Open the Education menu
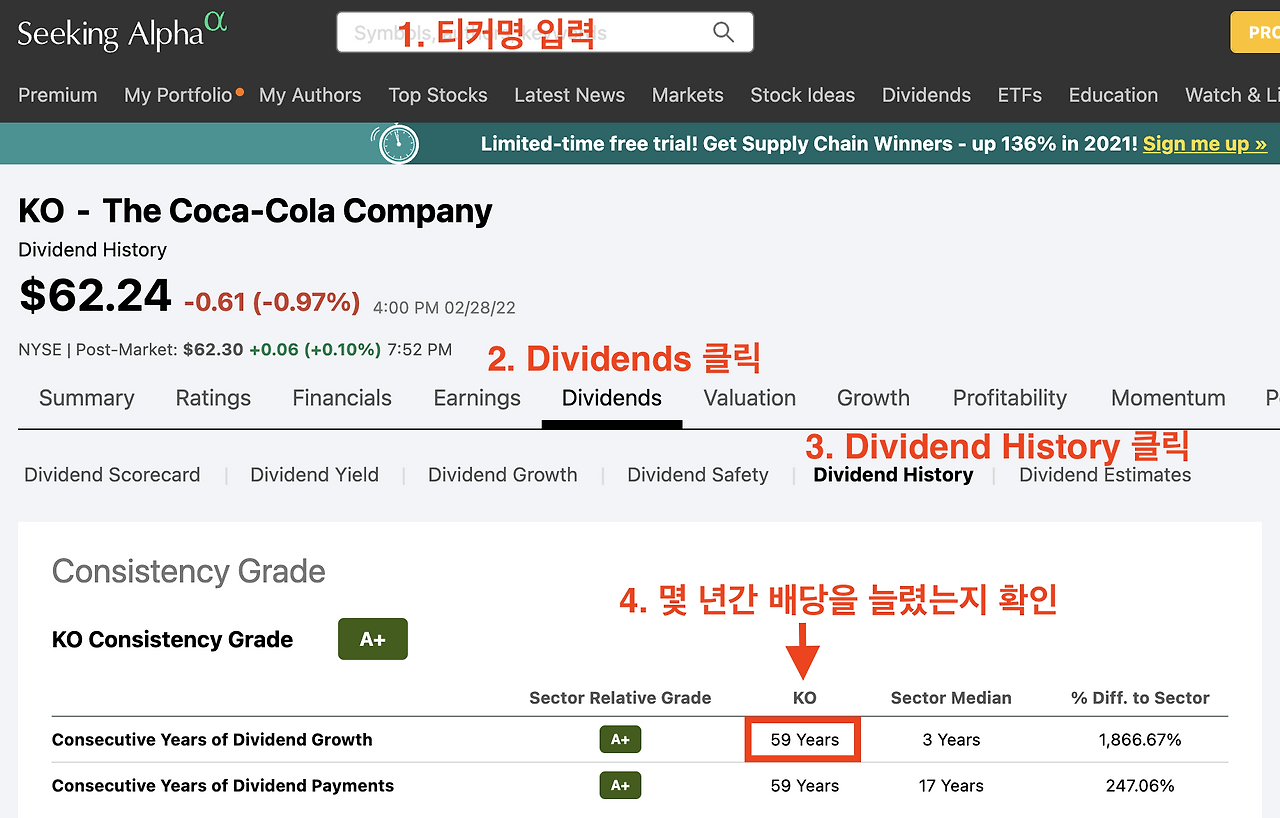The image size is (1280, 818). point(1113,95)
